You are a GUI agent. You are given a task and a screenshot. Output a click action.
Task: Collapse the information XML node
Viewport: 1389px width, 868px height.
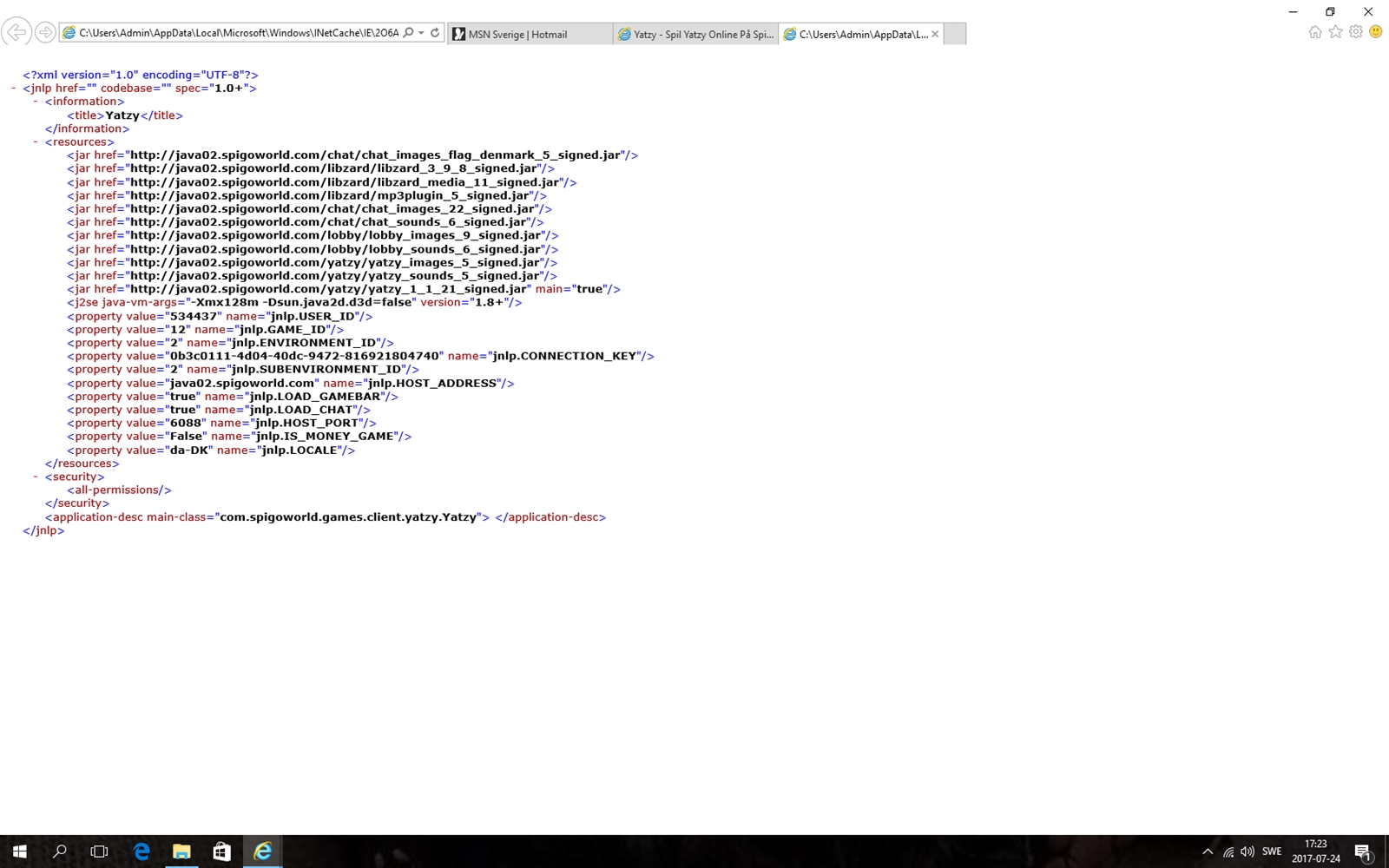36,102
